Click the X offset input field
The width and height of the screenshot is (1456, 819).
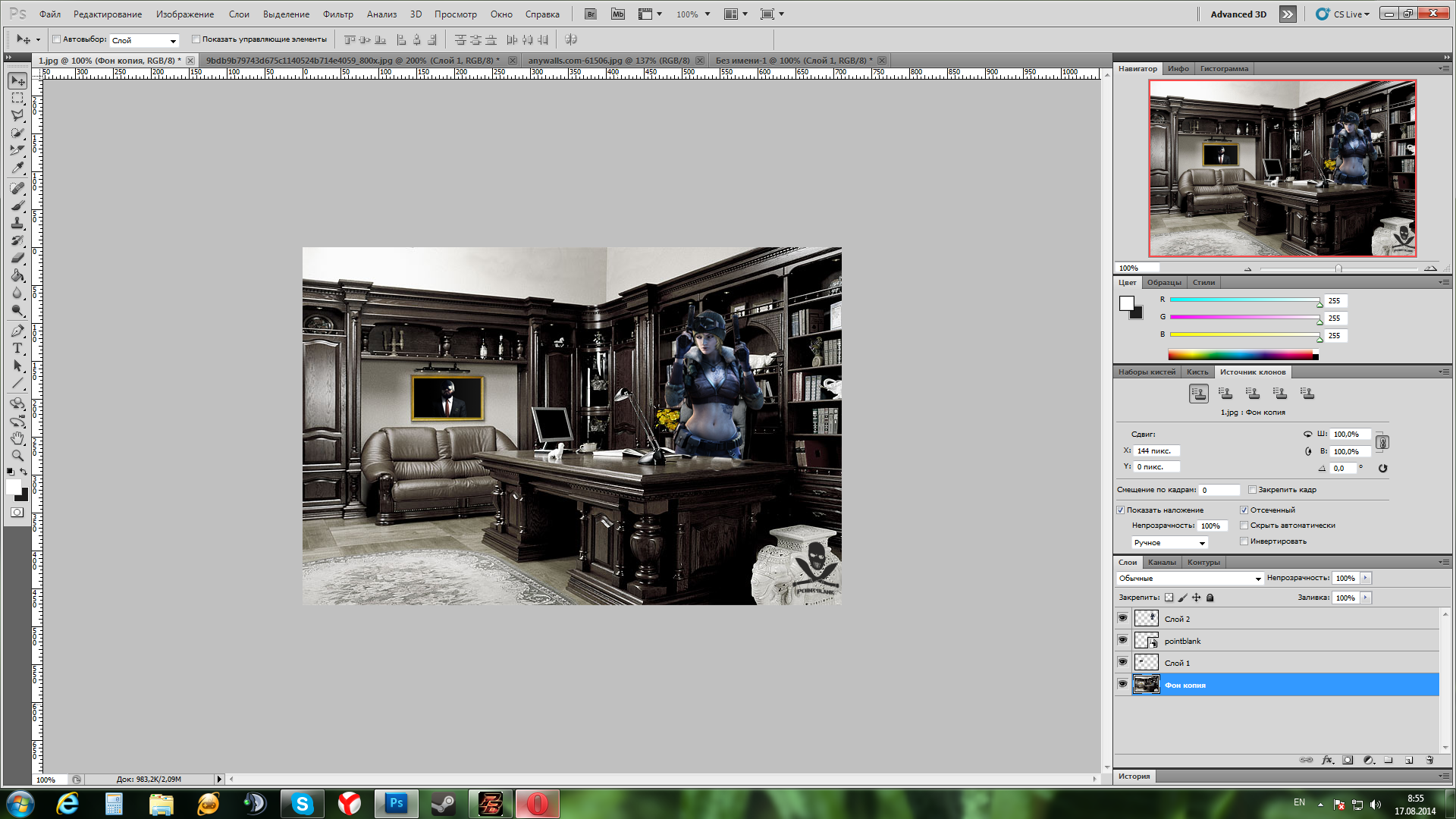tap(1156, 451)
